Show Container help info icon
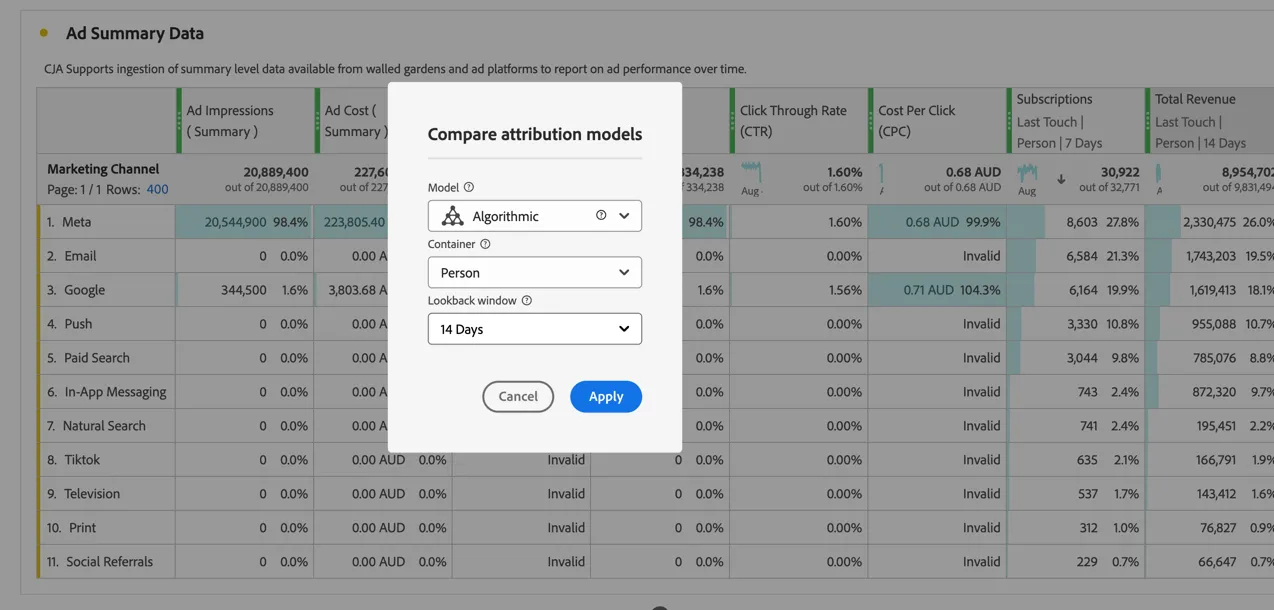The height and width of the screenshot is (610, 1274). coord(485,244)
